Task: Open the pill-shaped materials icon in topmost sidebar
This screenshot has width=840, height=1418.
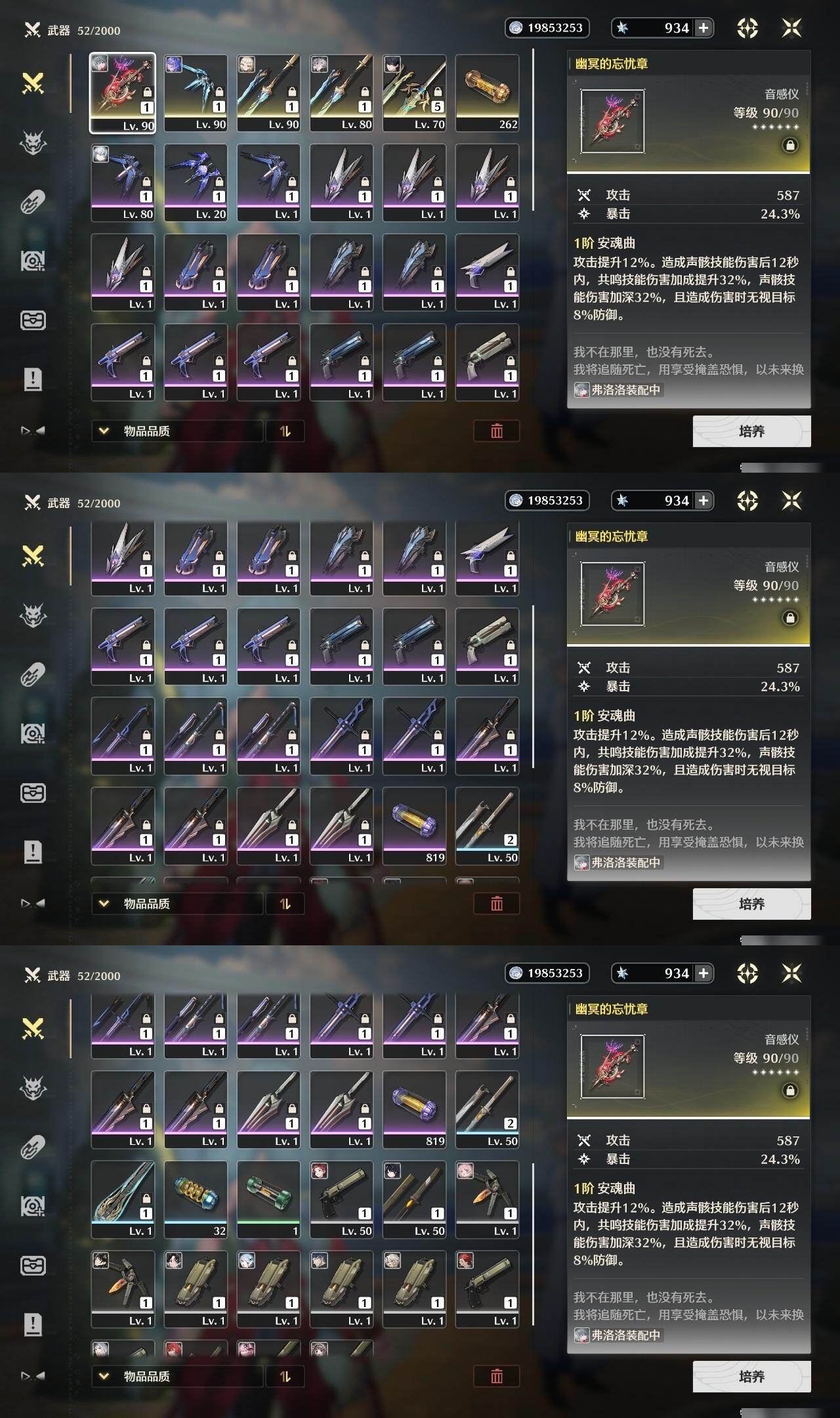Action: click(33, 202)
